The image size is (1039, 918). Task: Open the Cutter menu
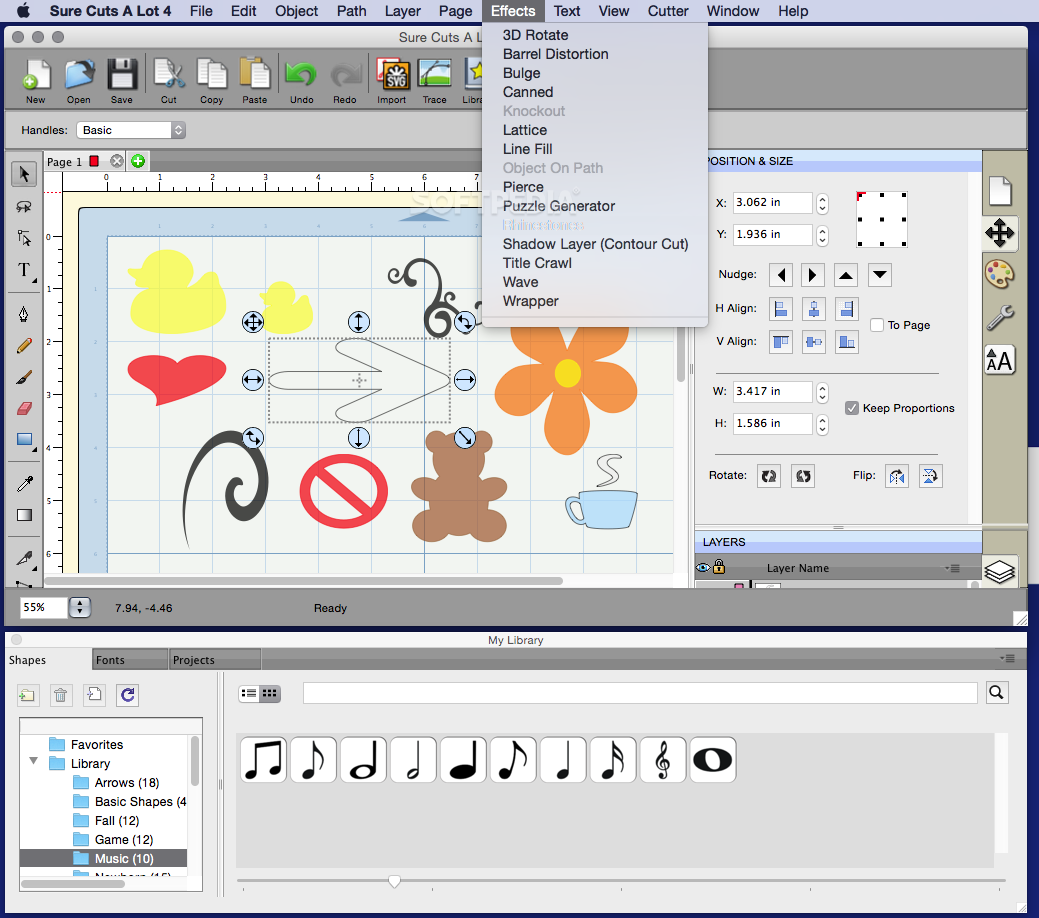click(x=668, y=11)
